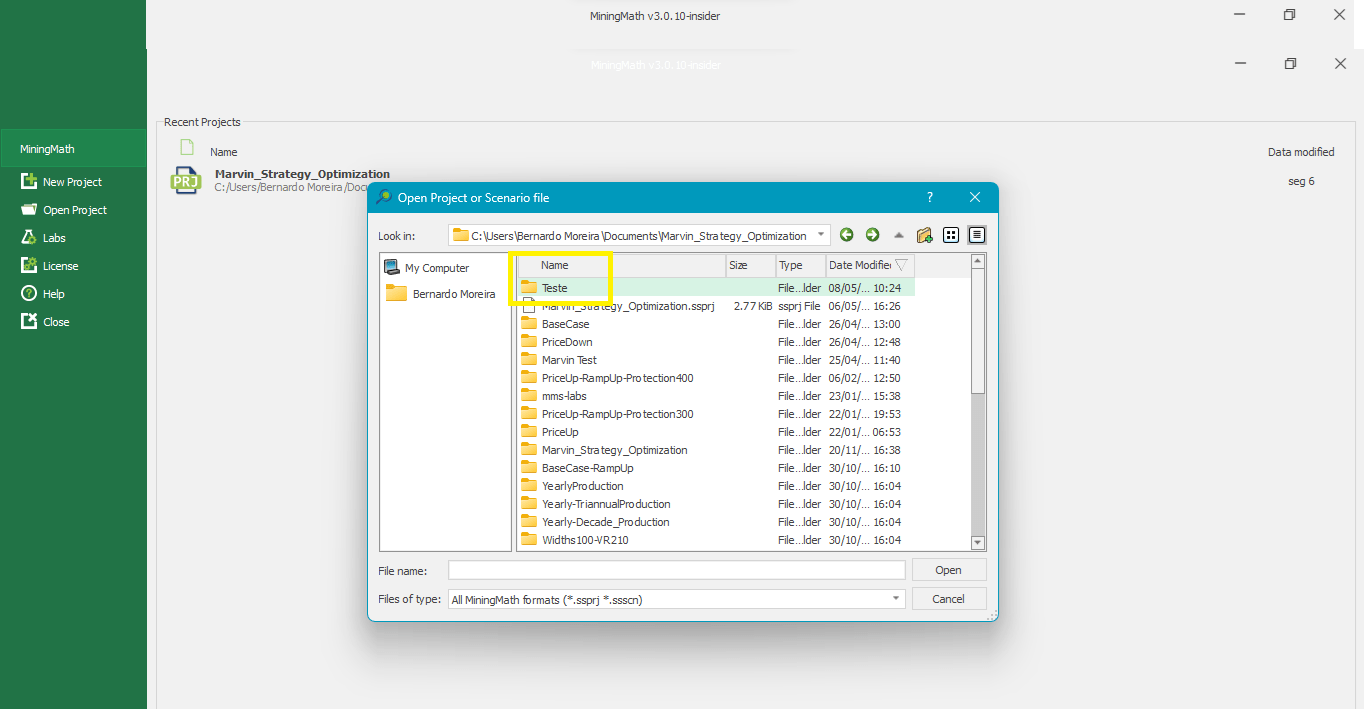This screenshot has height=709, width=1364.
Task: Click the dialog's question mark help button
Action: 930,198
